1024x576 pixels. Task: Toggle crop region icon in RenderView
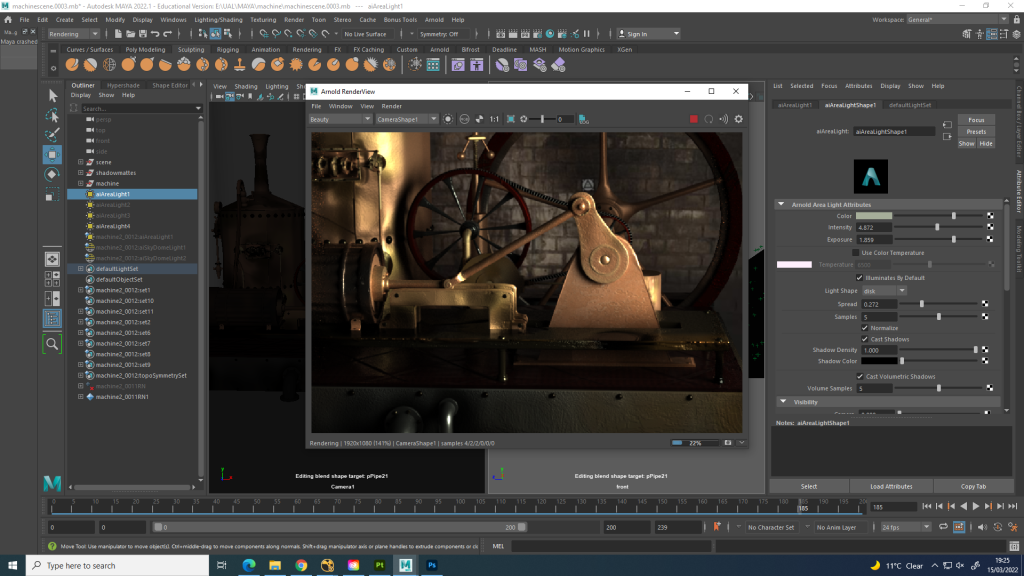click(510, 119)
